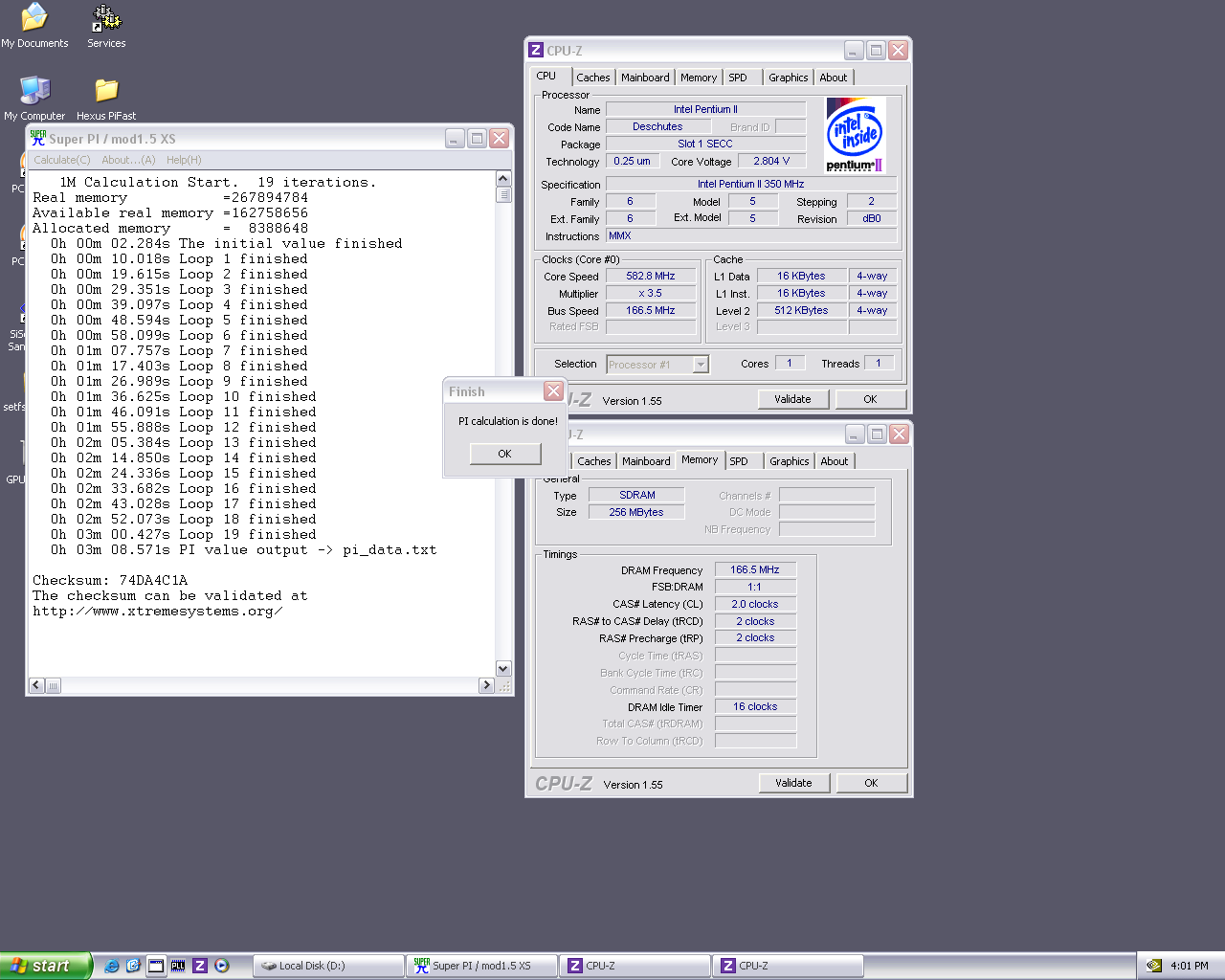Viewport: 1225px width, 980px height.
Task: Switch to Mainboard tab in lower CPU-Z
Action: pos(646,461)
